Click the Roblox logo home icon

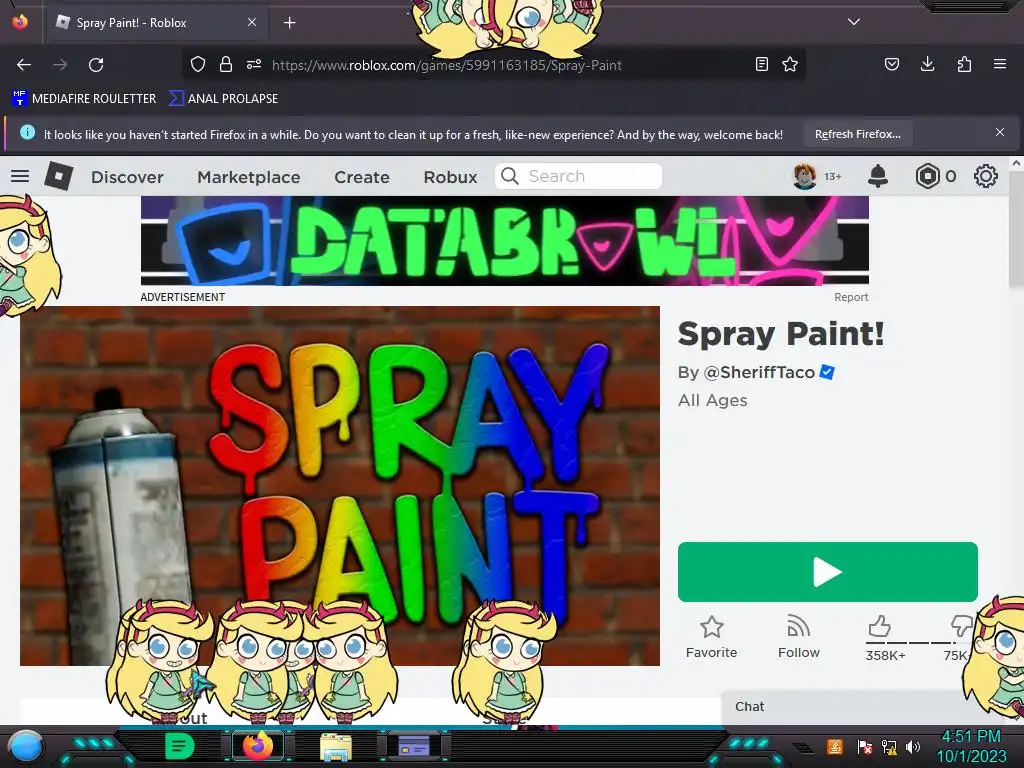(59, 176)
